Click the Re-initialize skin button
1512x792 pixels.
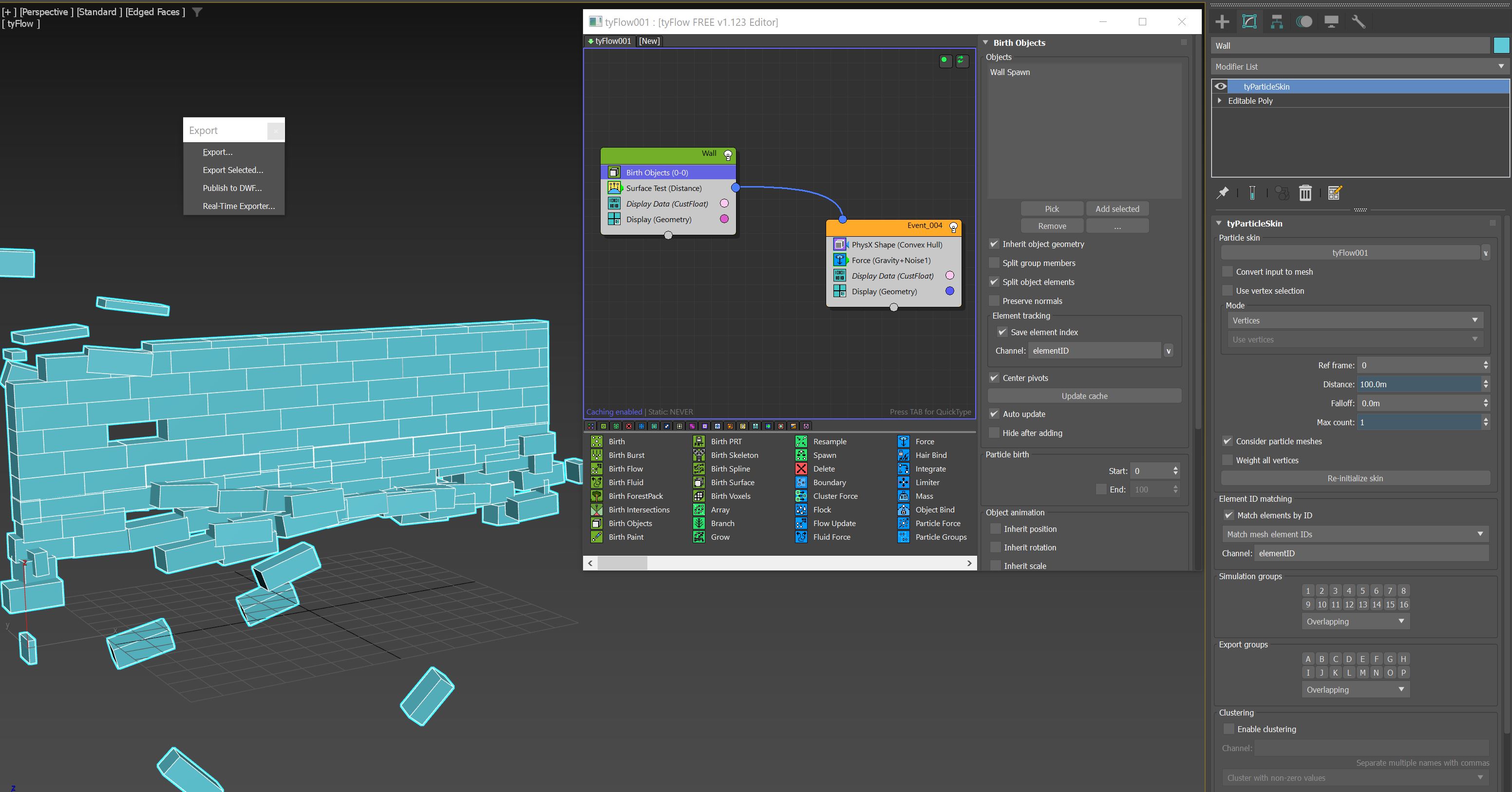click(x=1355, y=478)
